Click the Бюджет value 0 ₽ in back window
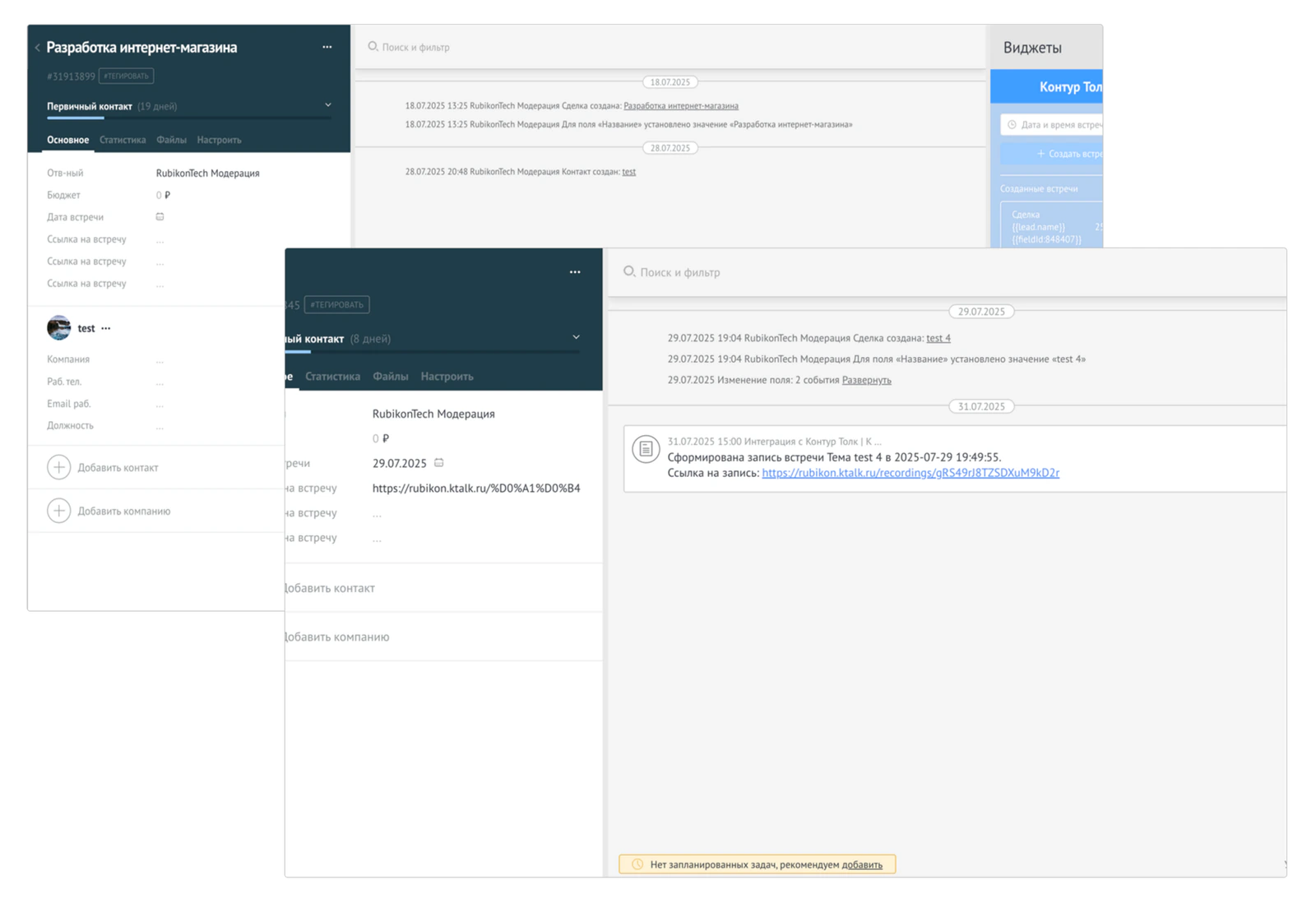Image resolution: width=1316 pixels, height=898 pixels. tap(163, 195)
